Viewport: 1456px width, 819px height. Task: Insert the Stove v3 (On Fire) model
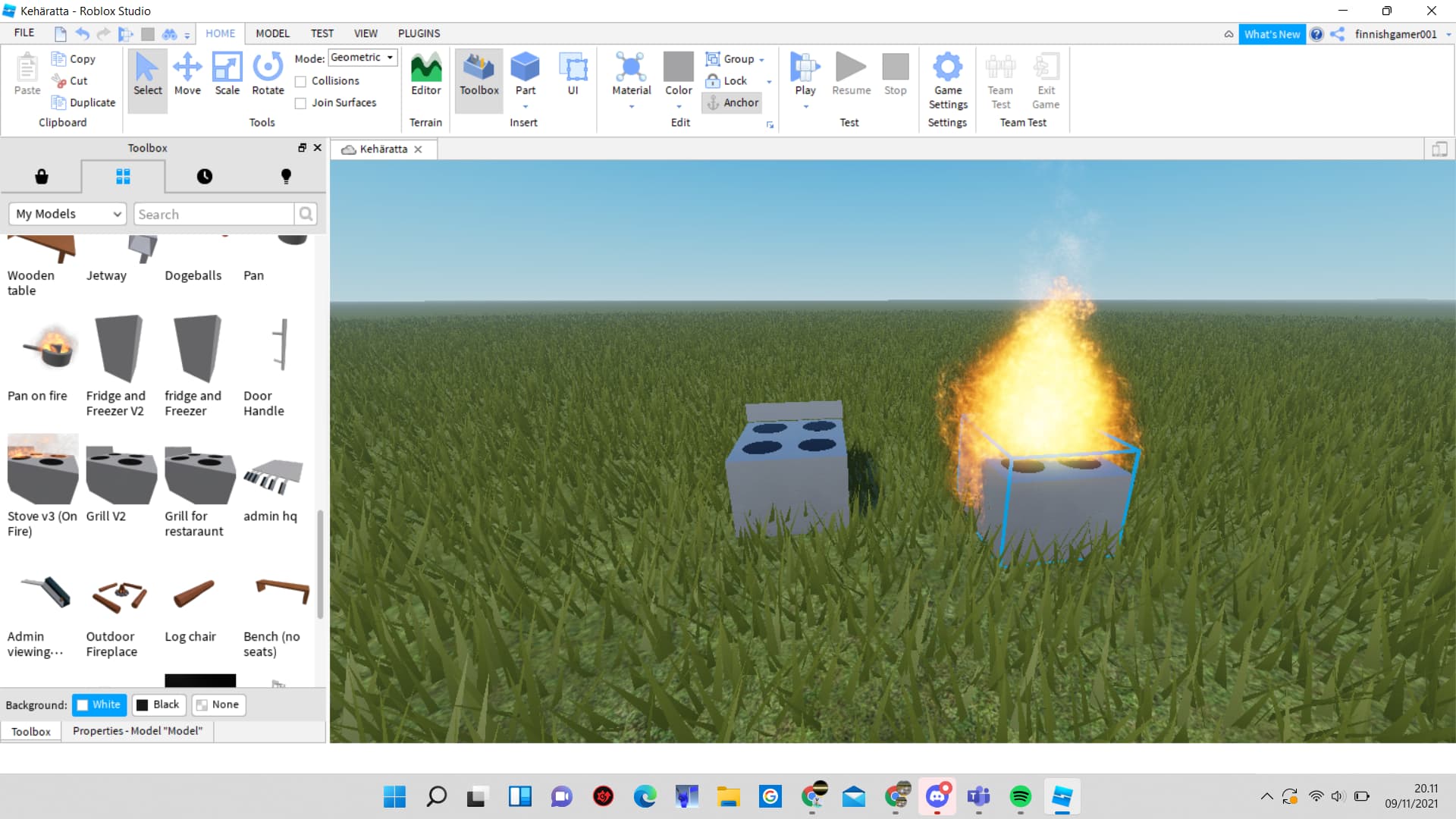(x=42, y=469)
